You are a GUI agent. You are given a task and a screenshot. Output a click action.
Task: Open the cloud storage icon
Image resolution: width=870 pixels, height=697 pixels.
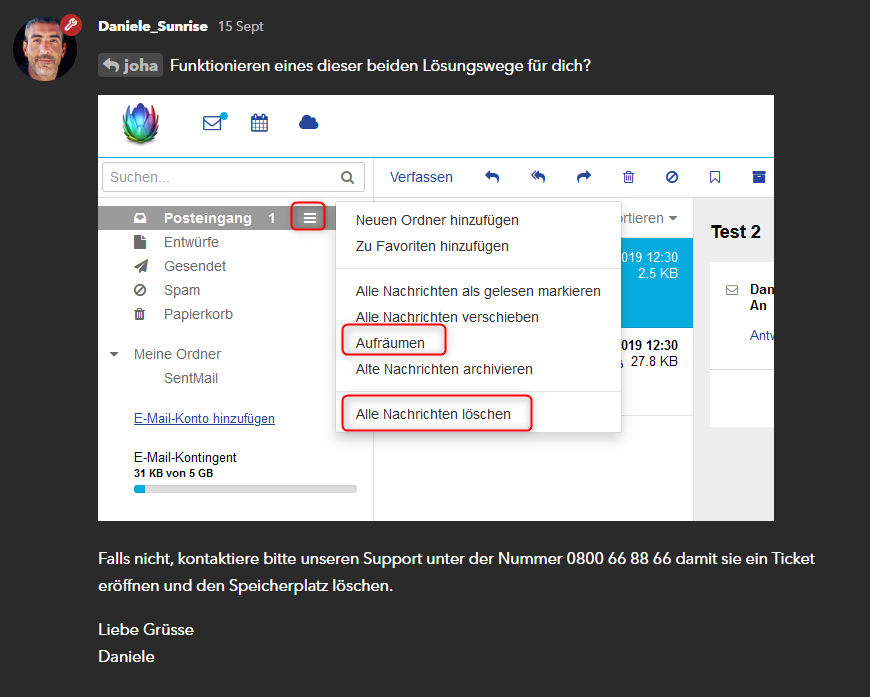click(x=309, y=122)
